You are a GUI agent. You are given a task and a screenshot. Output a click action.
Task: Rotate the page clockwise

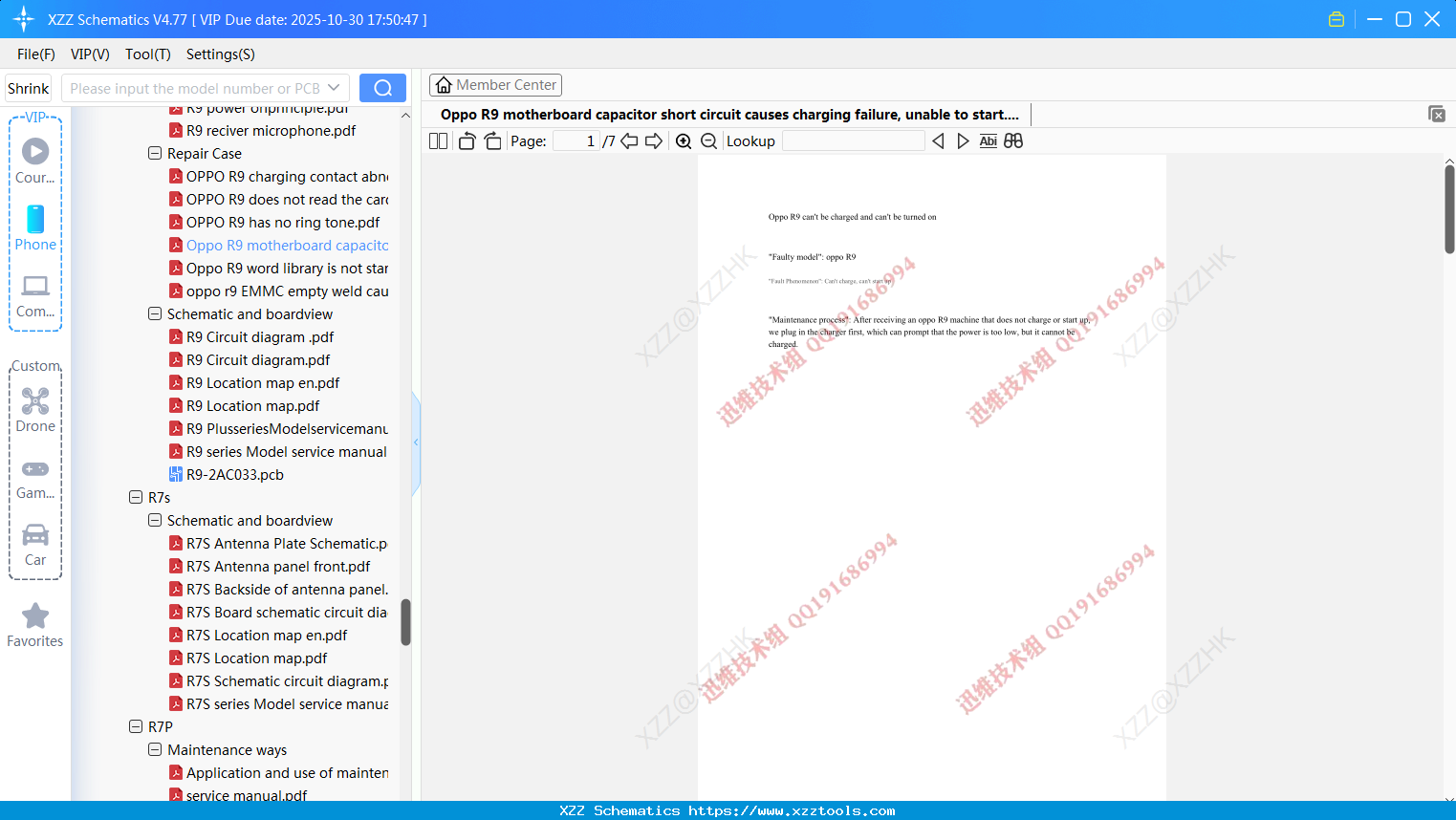point(492,141)
